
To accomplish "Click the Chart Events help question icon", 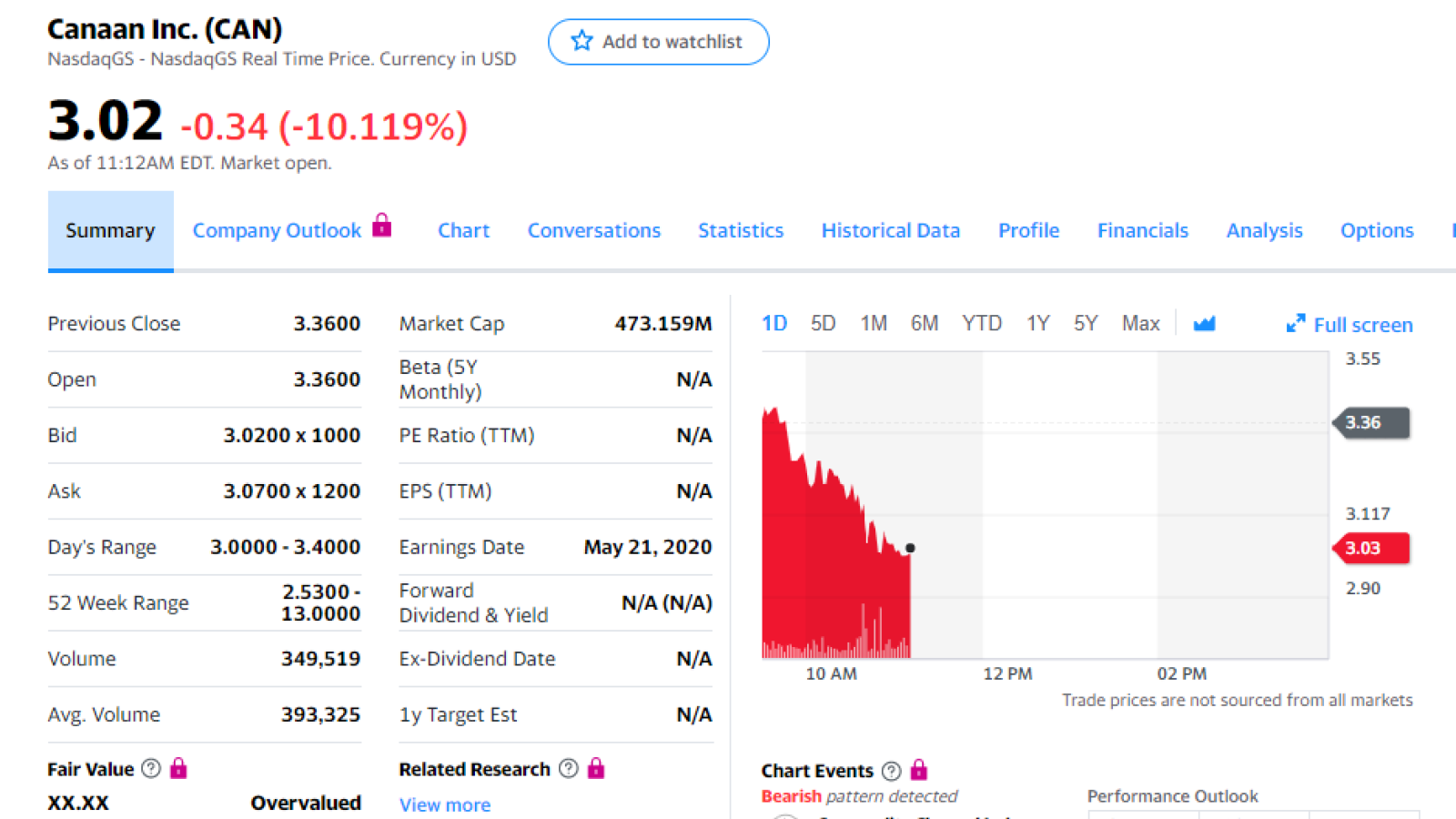I will (892, 771).
